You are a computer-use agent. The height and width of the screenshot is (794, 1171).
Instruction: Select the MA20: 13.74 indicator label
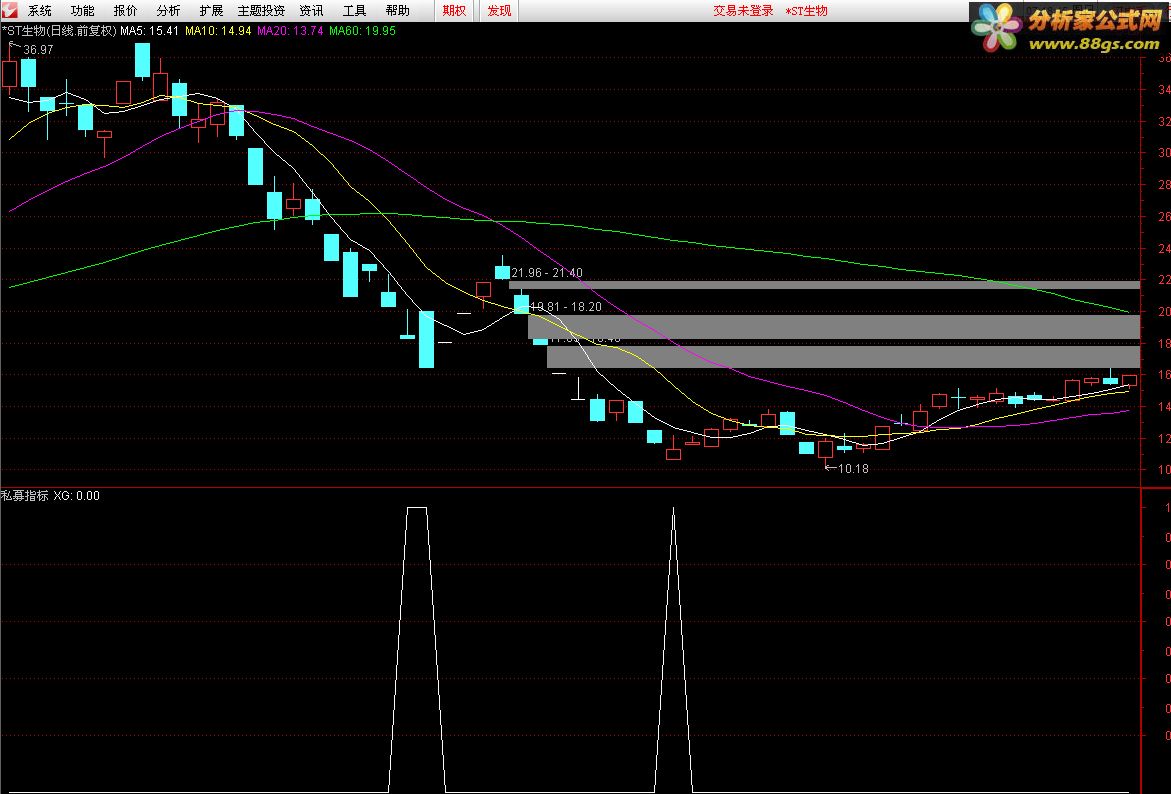[x=291, y=31]
